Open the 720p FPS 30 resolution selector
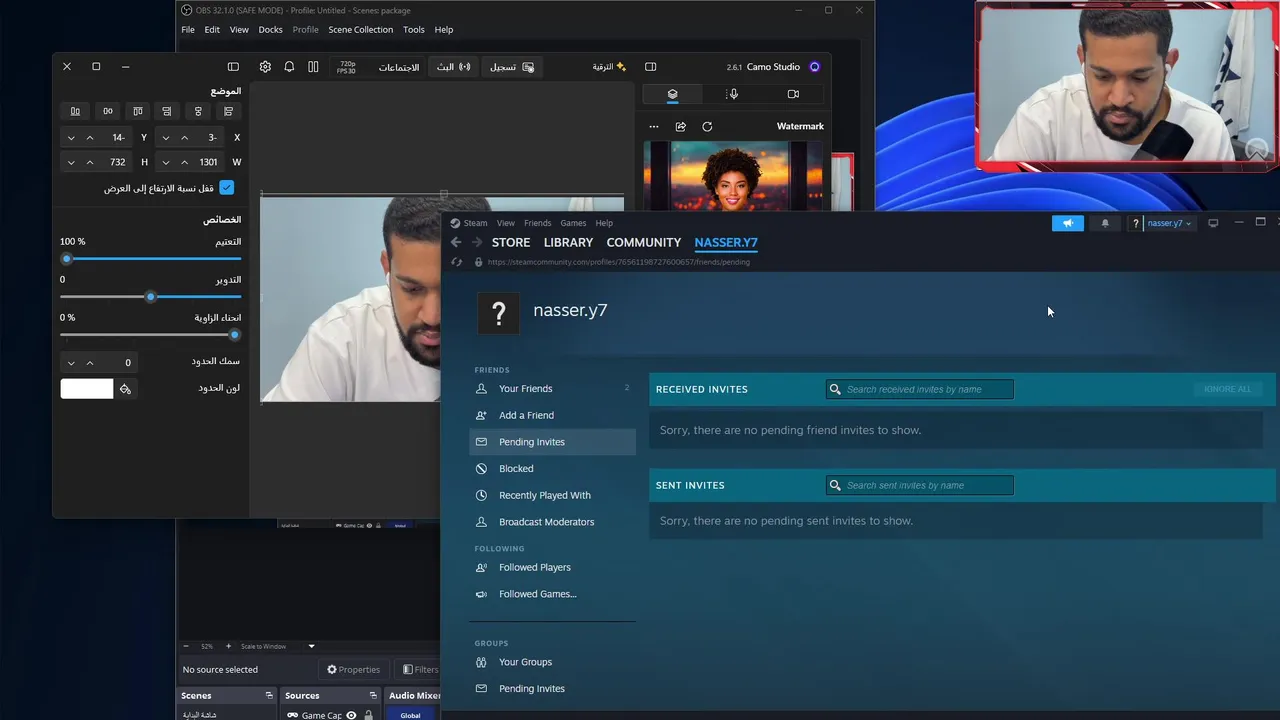This screenshot has width=1280, height=720. point(347,67)
